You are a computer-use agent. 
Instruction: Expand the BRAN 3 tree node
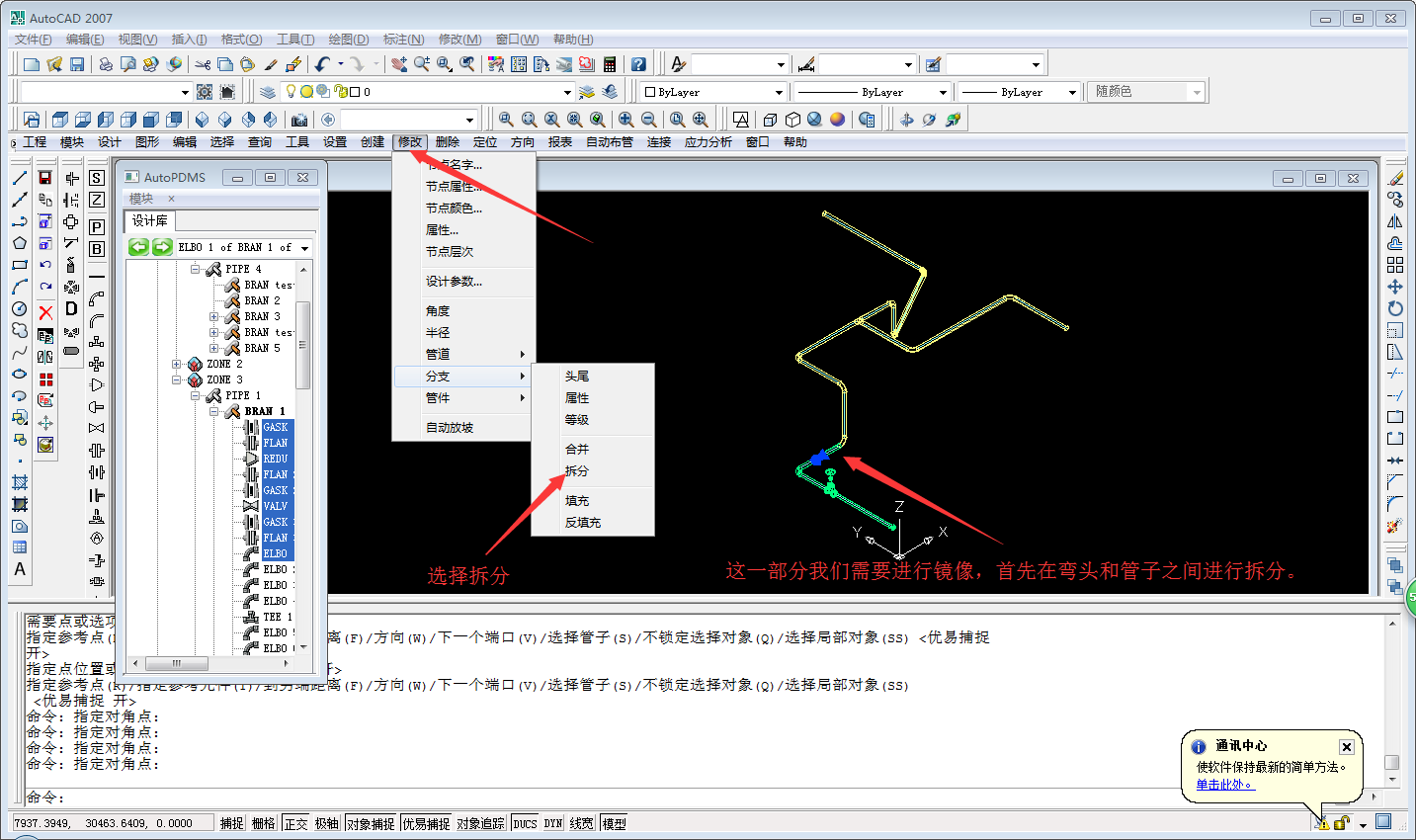(x=214, y=316)
